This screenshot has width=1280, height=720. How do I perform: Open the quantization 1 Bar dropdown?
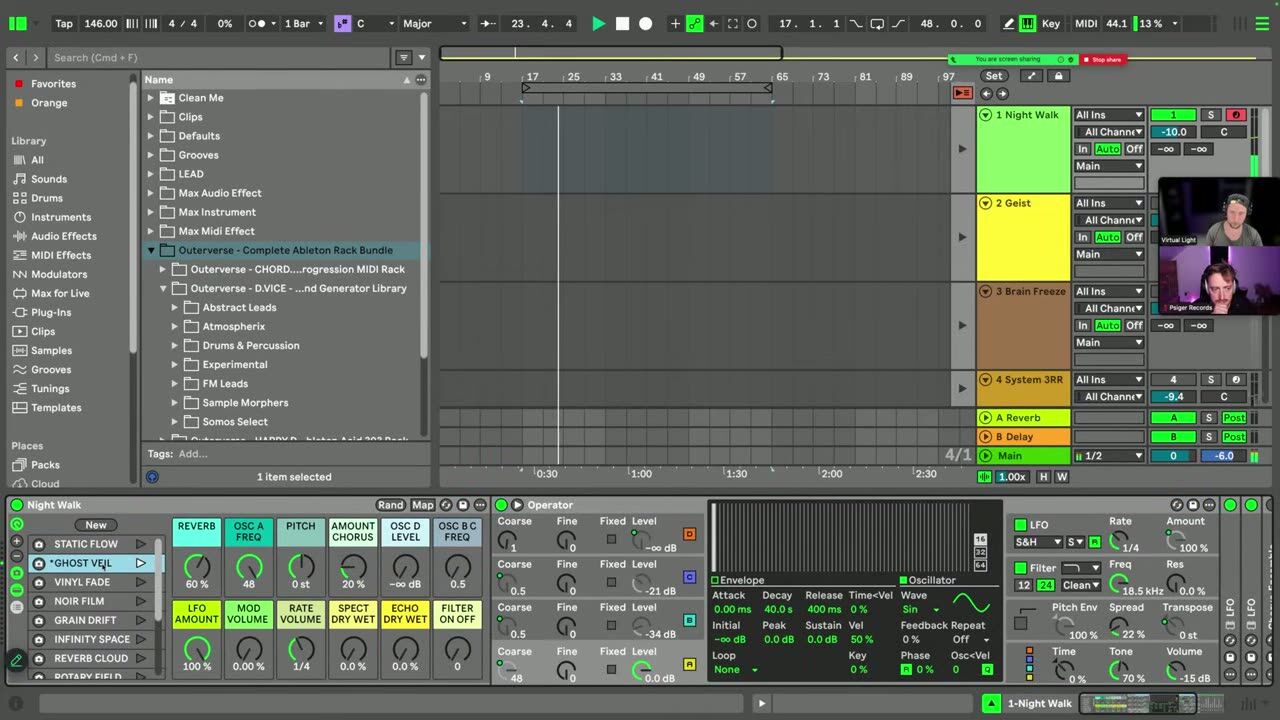(302, 23)
